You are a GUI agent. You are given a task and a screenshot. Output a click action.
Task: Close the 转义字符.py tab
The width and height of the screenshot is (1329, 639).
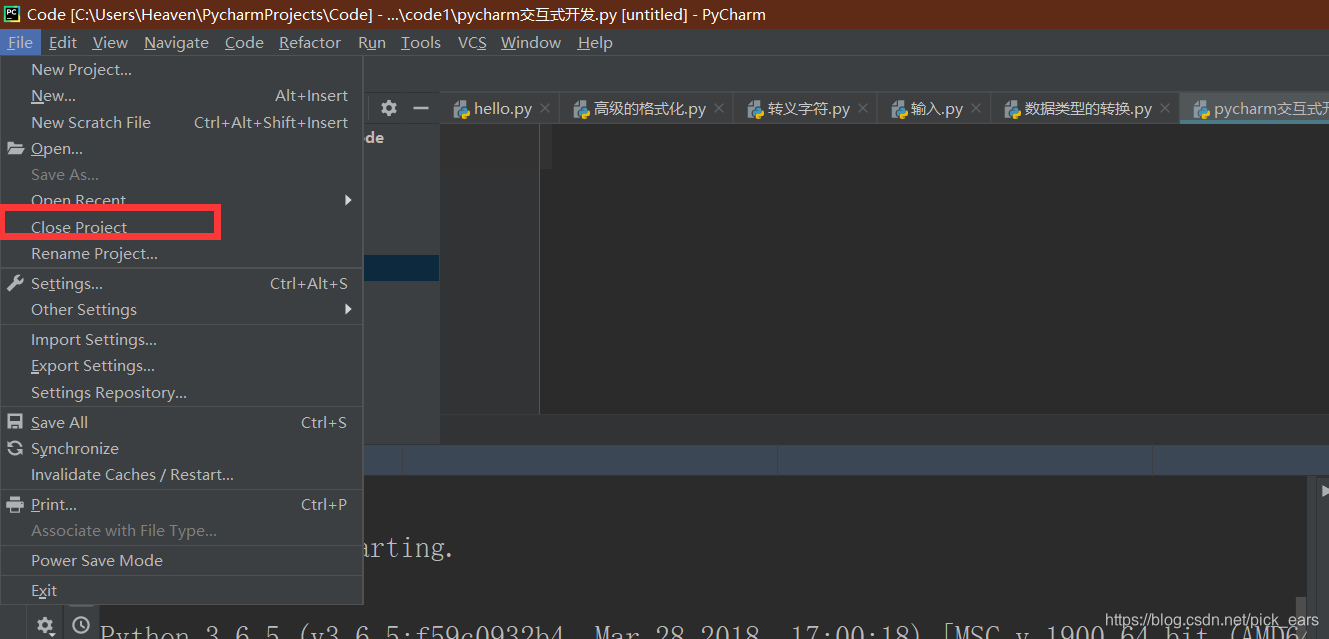point(863,109)
